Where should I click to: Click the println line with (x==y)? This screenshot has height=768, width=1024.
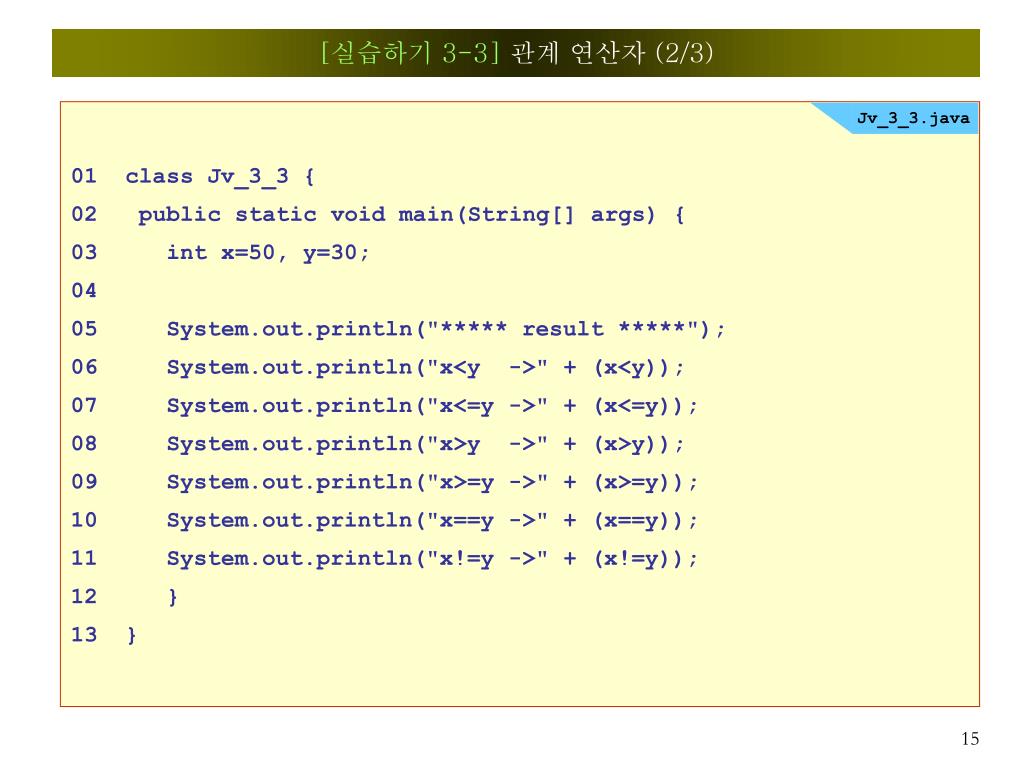[432, 520]
